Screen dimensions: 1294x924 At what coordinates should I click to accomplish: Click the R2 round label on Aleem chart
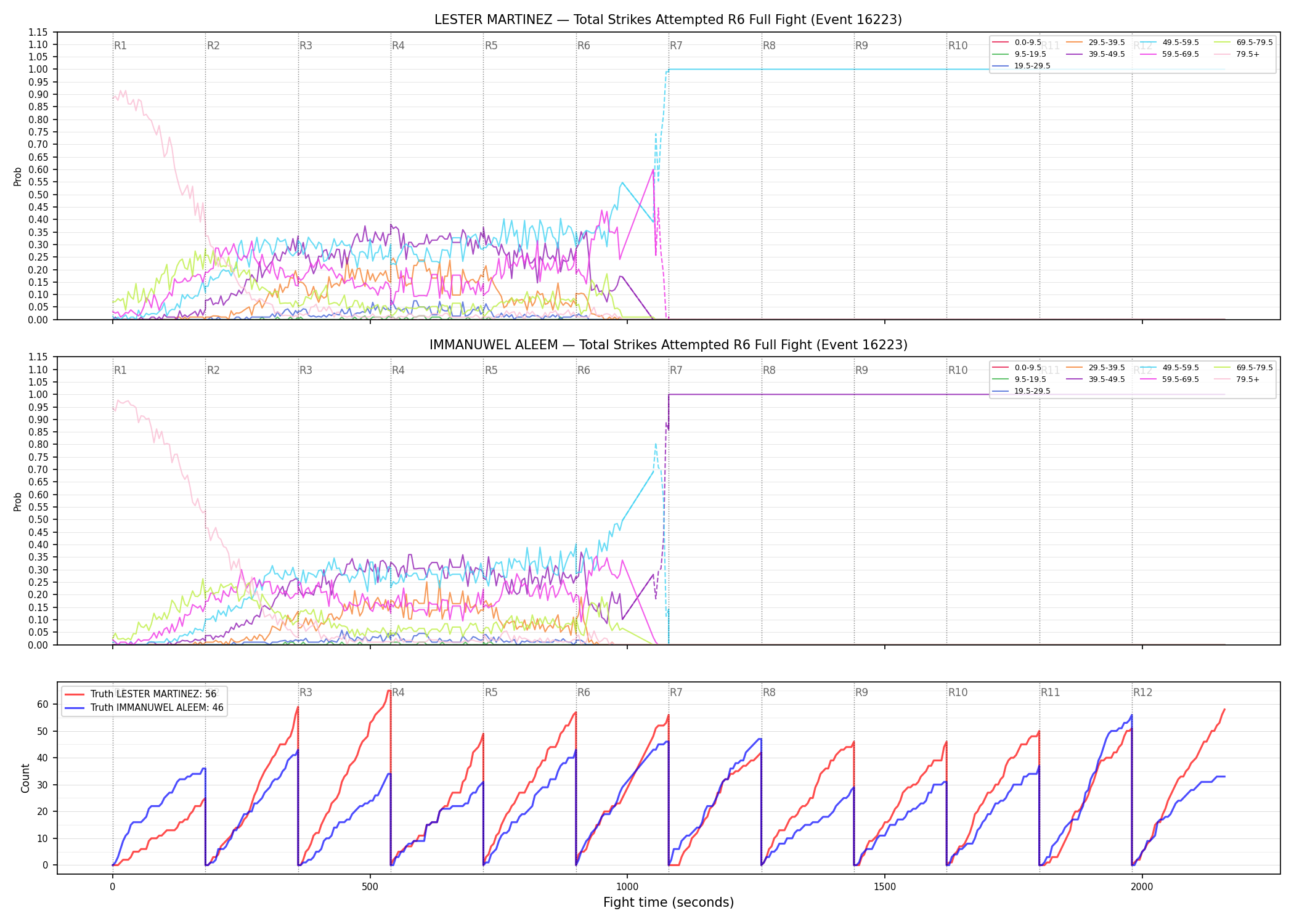[213, 370]
